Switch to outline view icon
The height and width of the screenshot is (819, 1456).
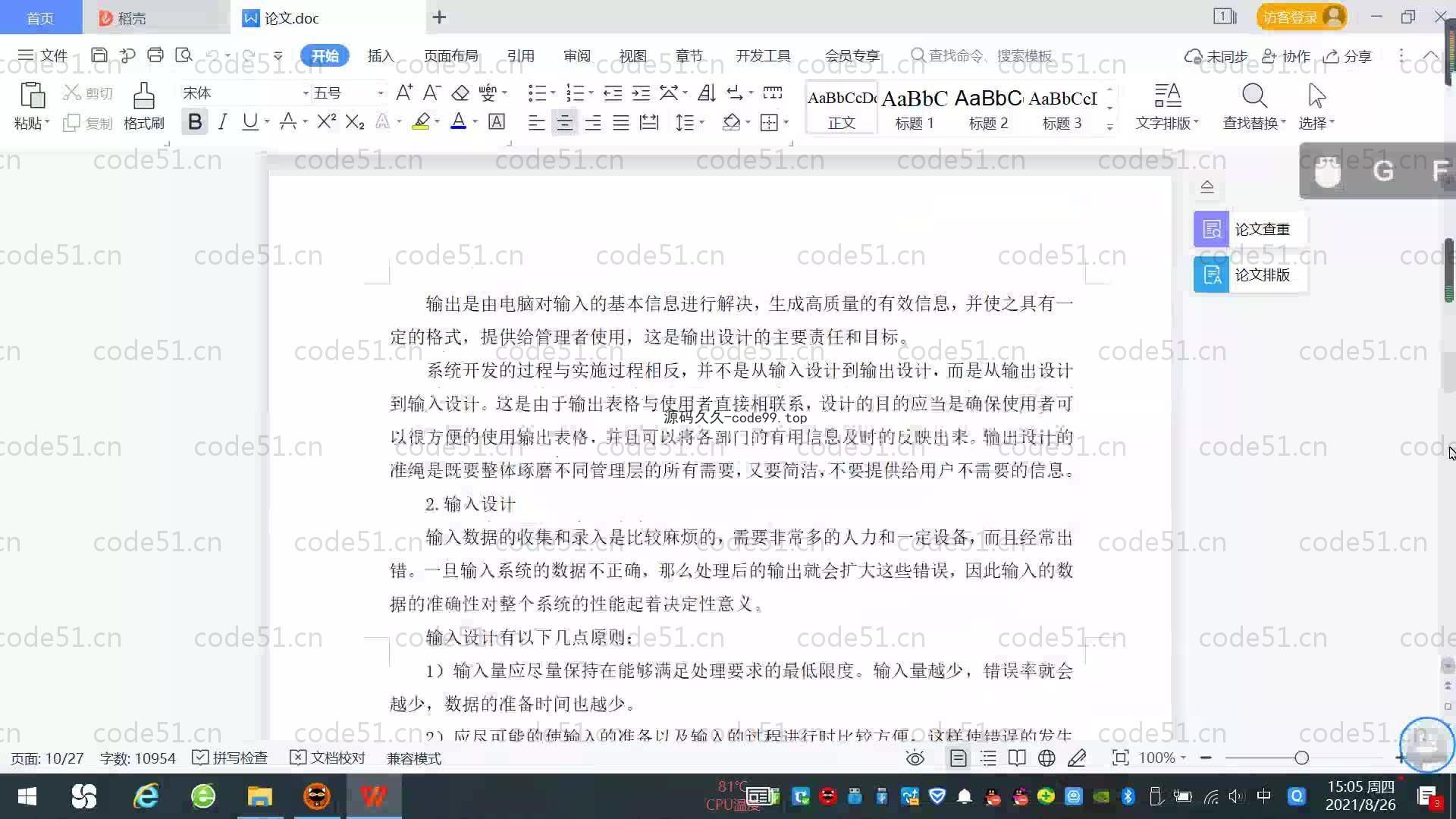pos(988,758)
